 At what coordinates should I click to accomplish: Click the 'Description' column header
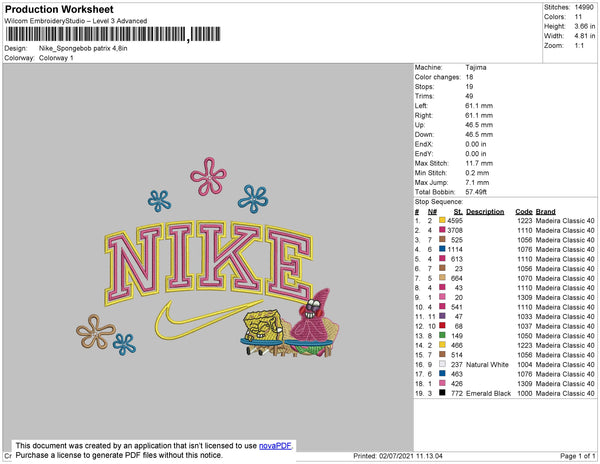coord(485,212)
